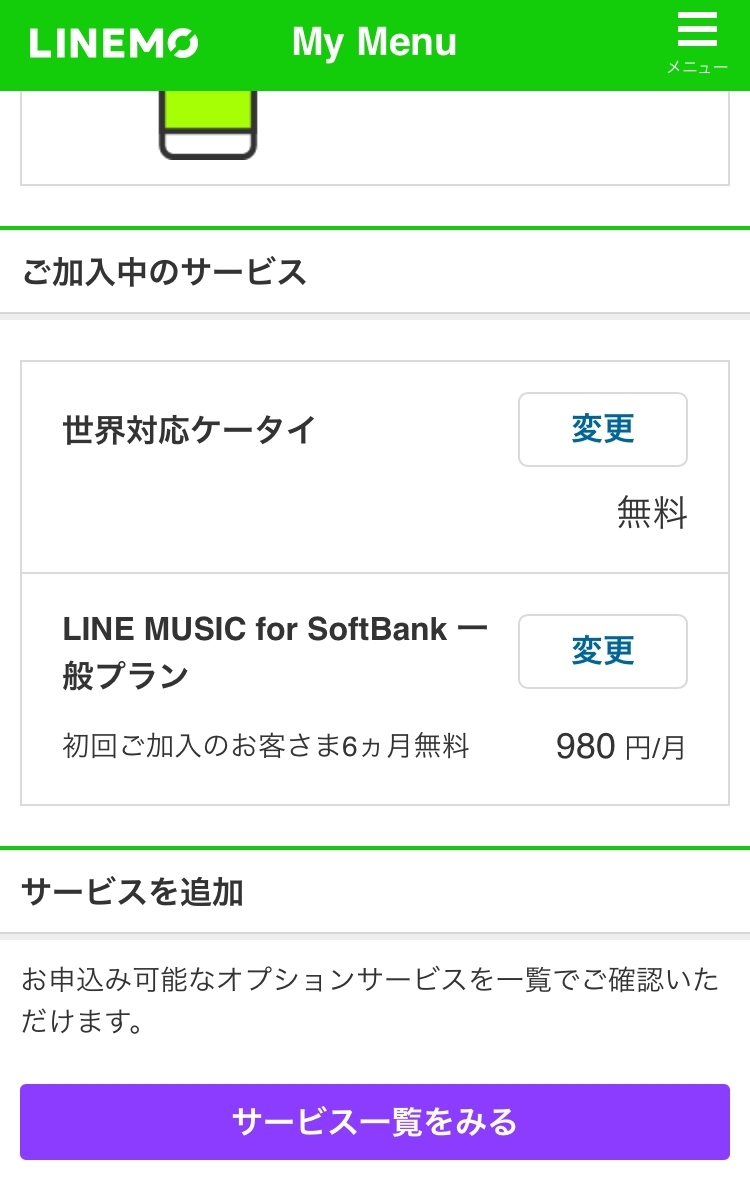Click the 980 円/月 price
This screenshot has width=750, height=1182.
[x=620, y=747]
